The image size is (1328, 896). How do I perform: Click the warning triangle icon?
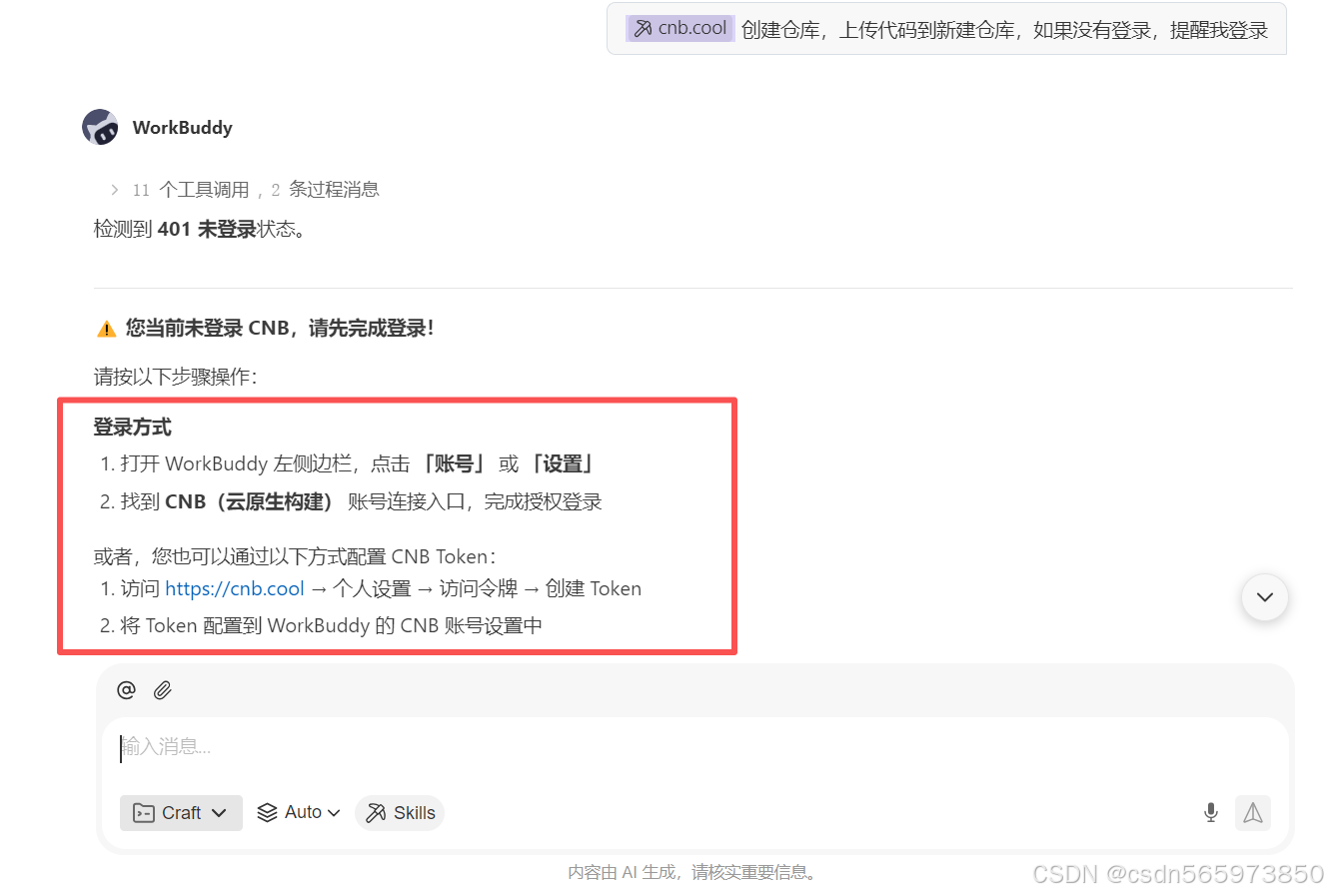click(106, 329)
